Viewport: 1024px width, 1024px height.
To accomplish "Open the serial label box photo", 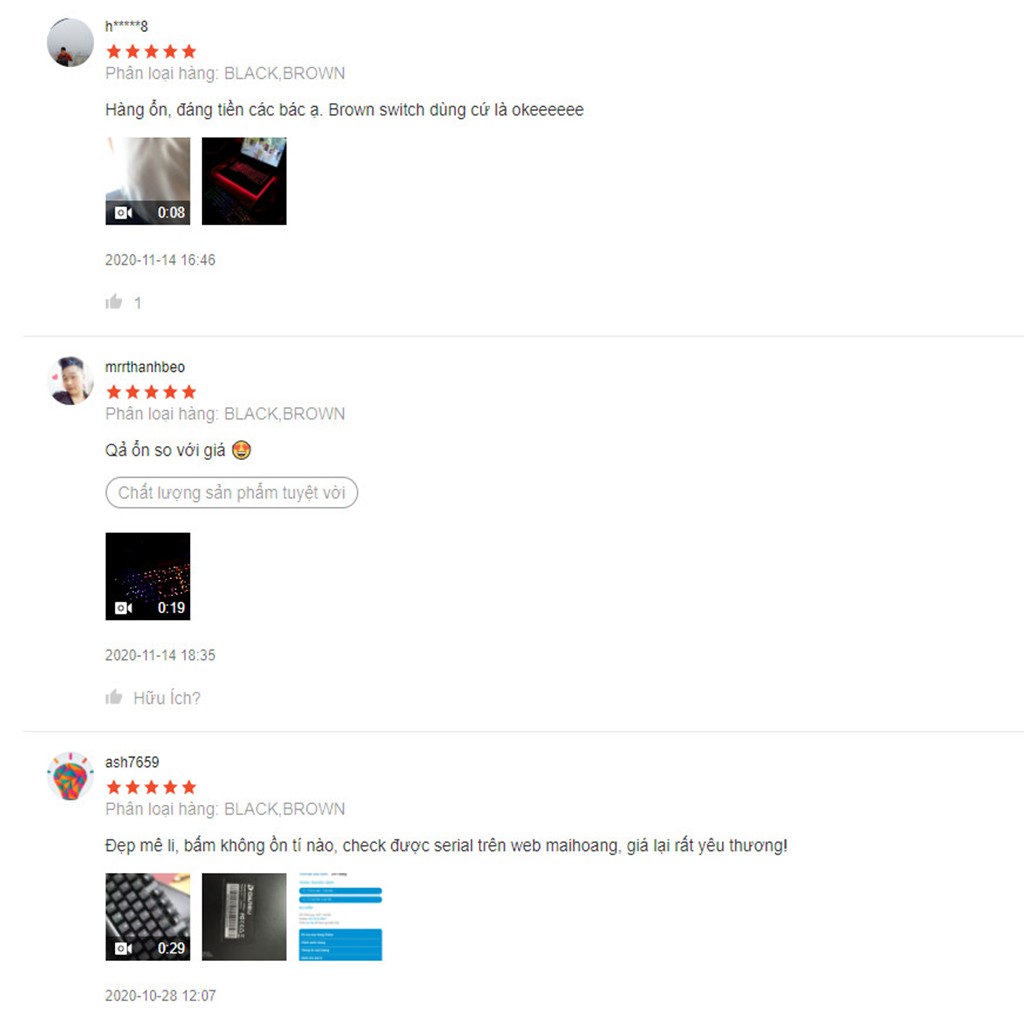I will [x=244, y=917].
